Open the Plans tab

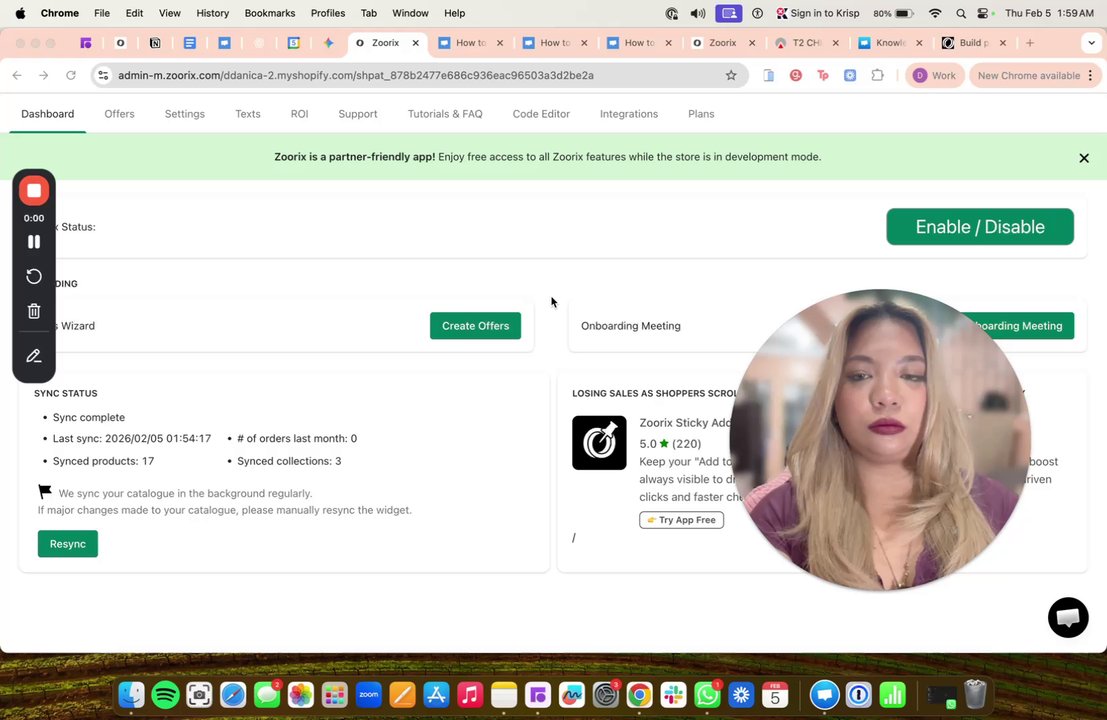click(x=701, y=114)
